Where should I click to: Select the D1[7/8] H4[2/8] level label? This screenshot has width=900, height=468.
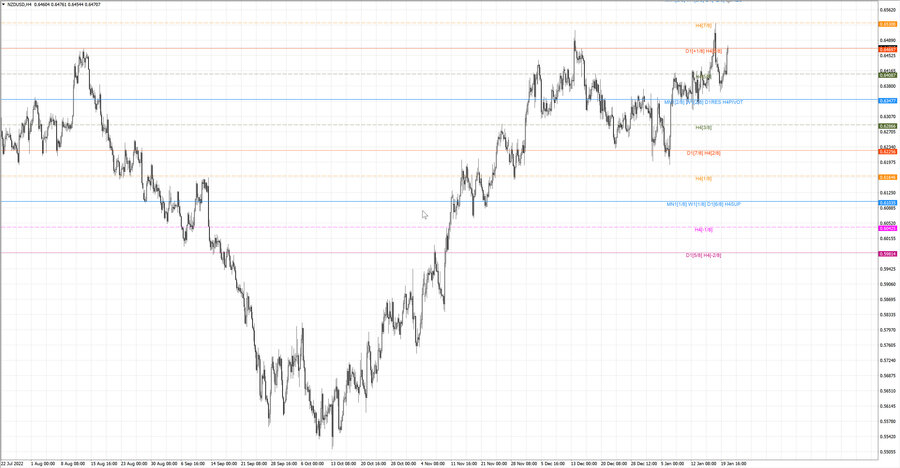tap(704, 153)
